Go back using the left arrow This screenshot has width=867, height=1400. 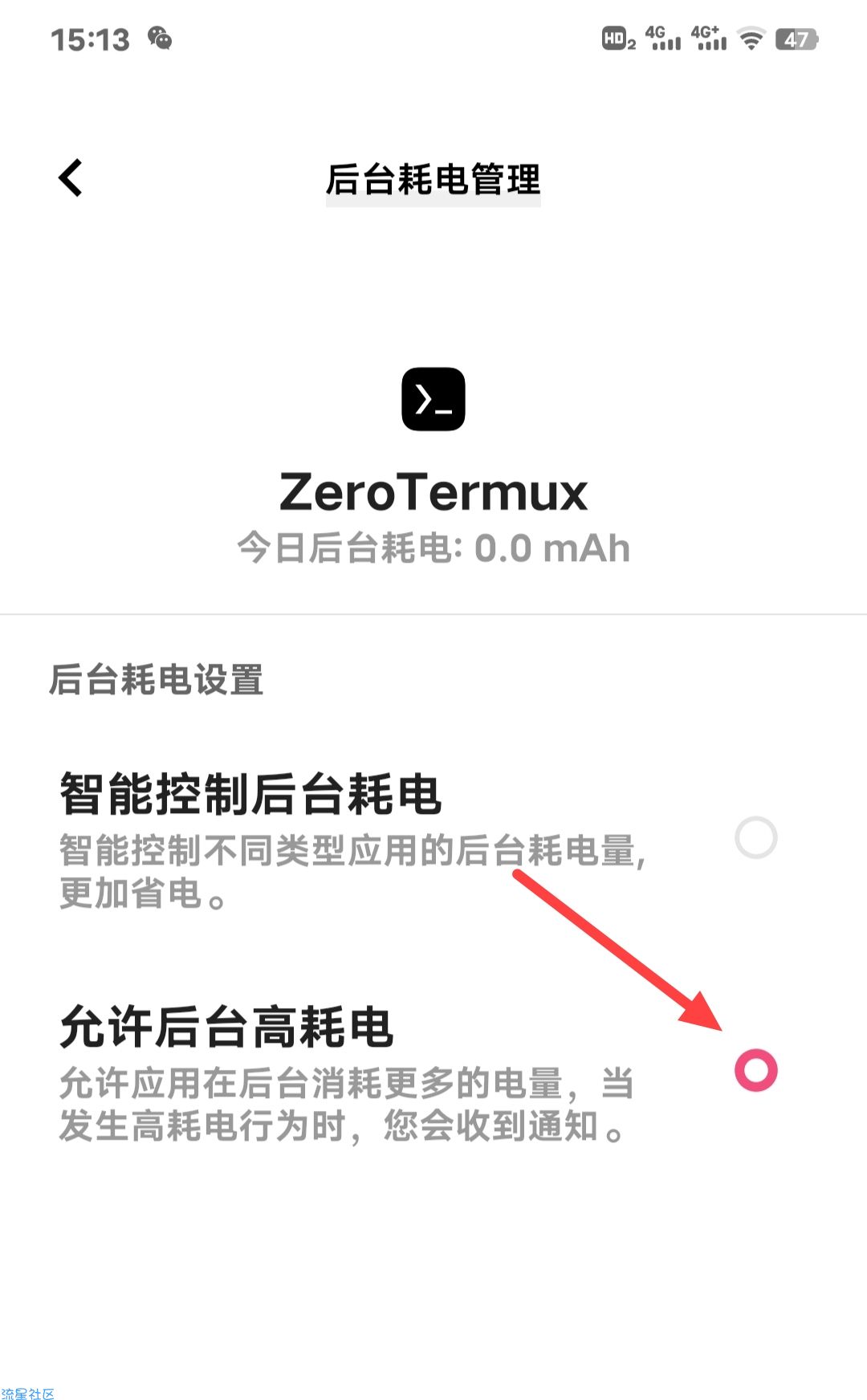[x=71, y=177]
